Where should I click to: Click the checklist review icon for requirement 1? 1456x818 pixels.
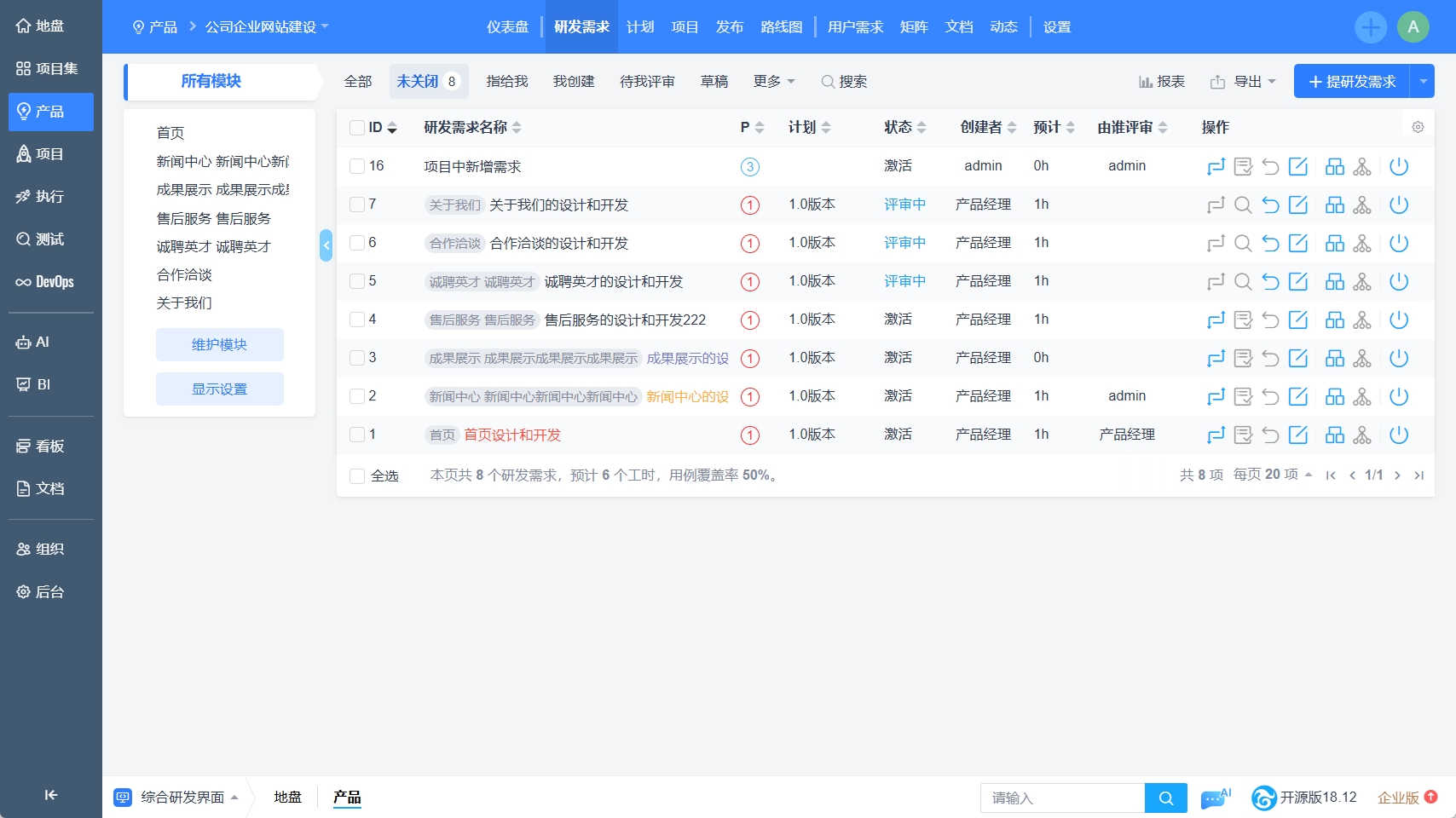click(1243, 435)
